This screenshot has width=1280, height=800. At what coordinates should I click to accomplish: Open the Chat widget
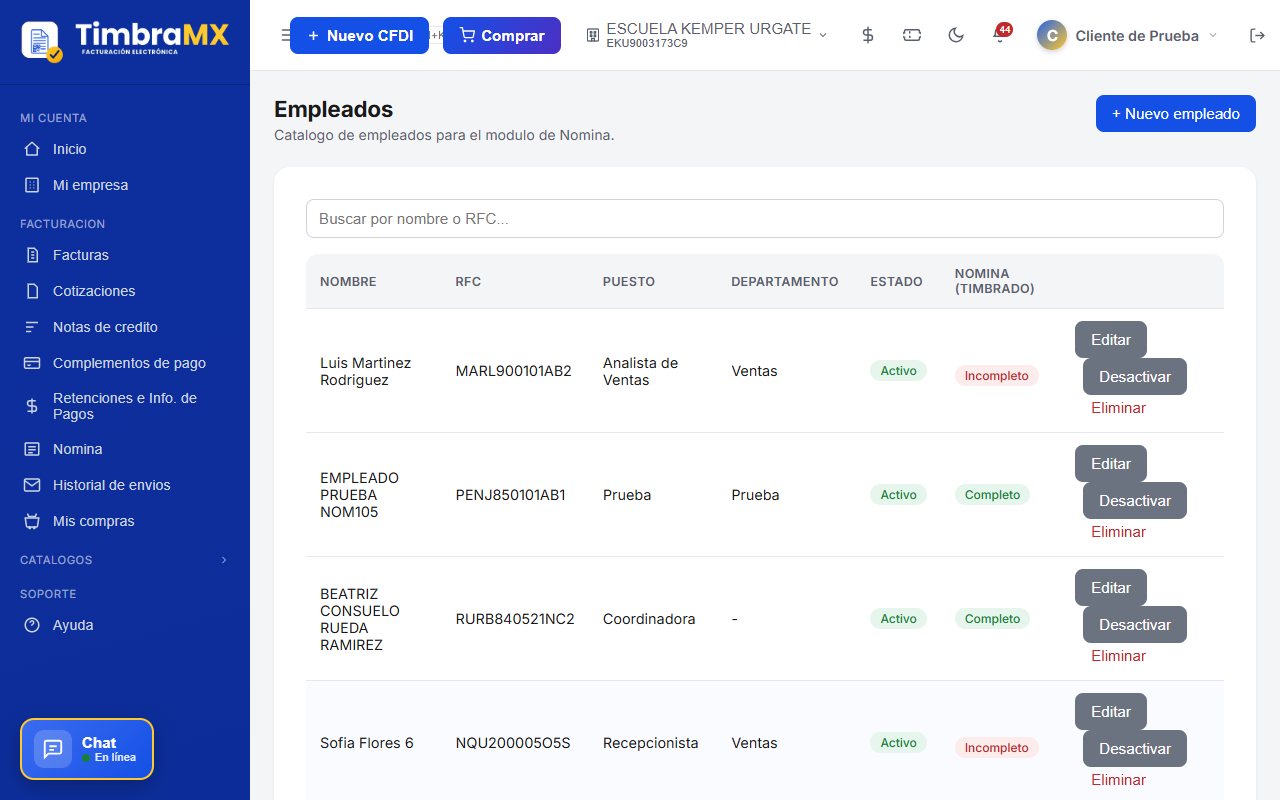click(x=87, y=749)
